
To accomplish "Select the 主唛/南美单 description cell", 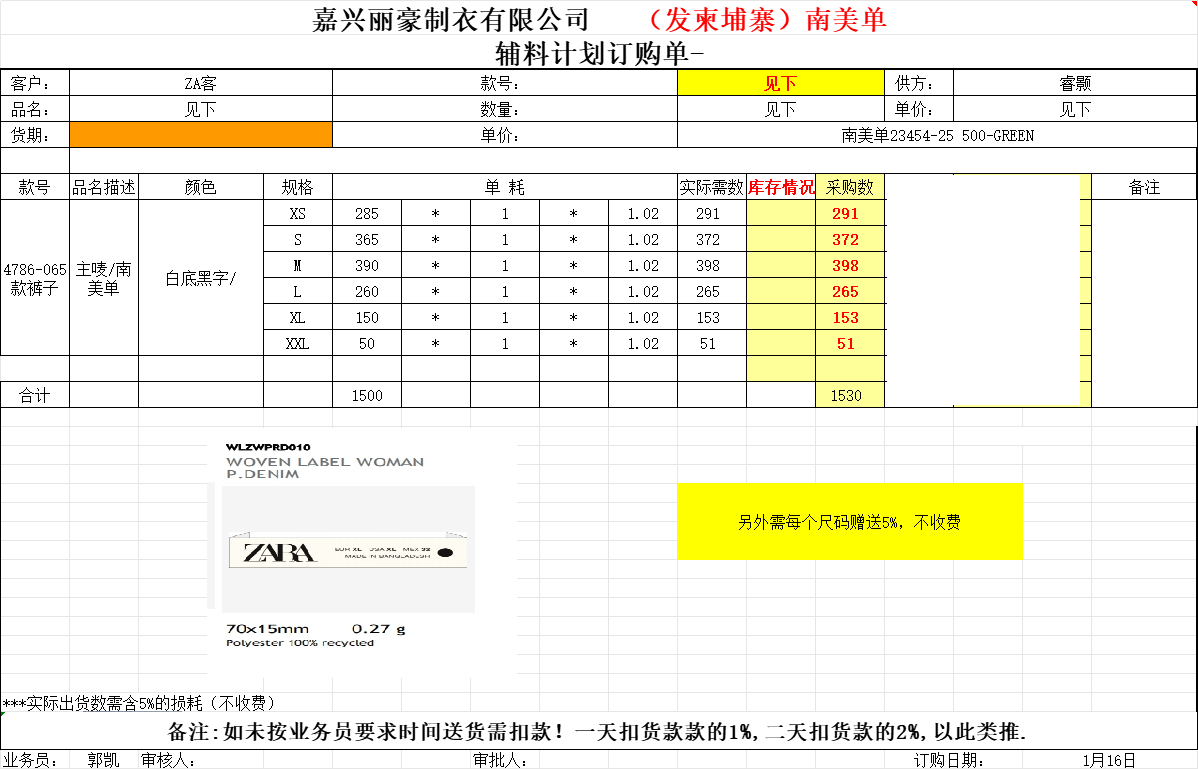I will (x=104, y=279).
